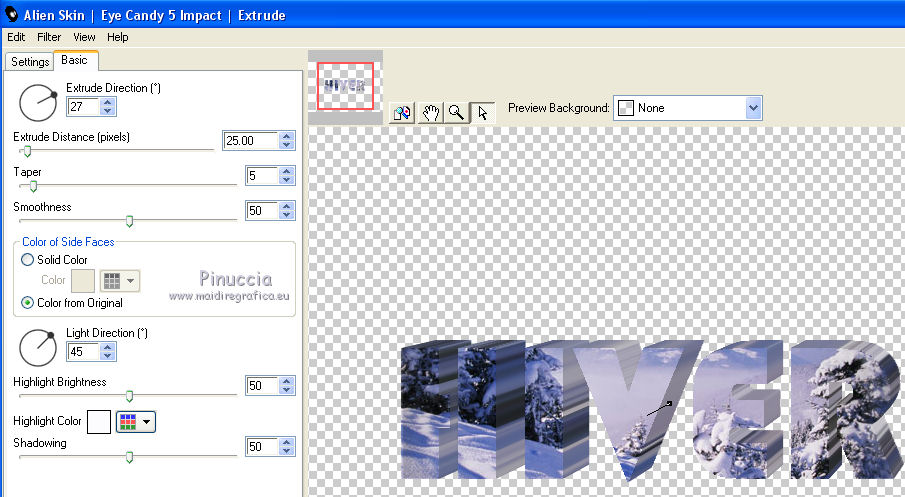Click the Taper slider handle
The height and width of the screenshot is (497, 905).
tap(33, 186)
